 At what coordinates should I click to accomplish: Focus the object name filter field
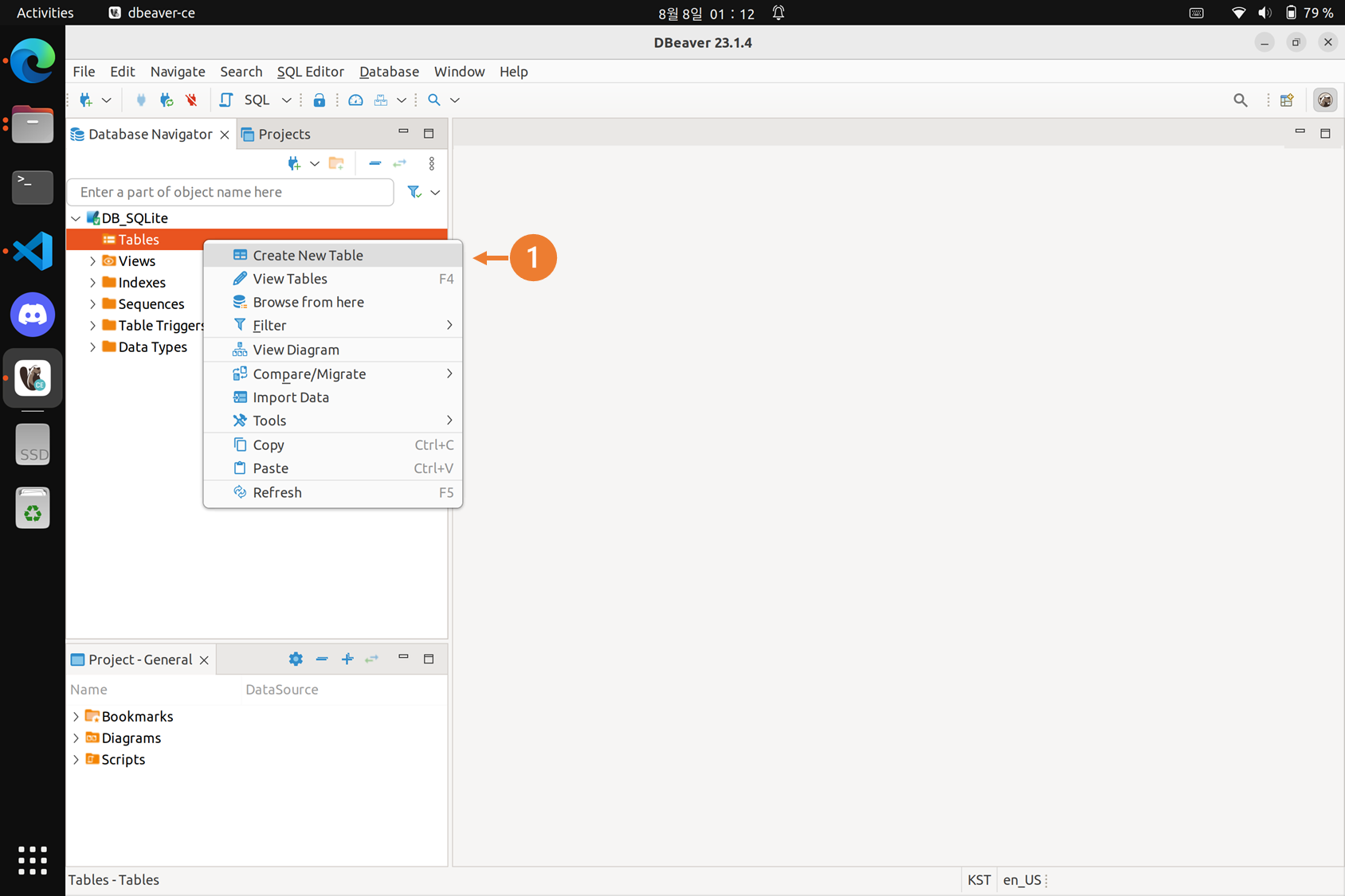230,192
